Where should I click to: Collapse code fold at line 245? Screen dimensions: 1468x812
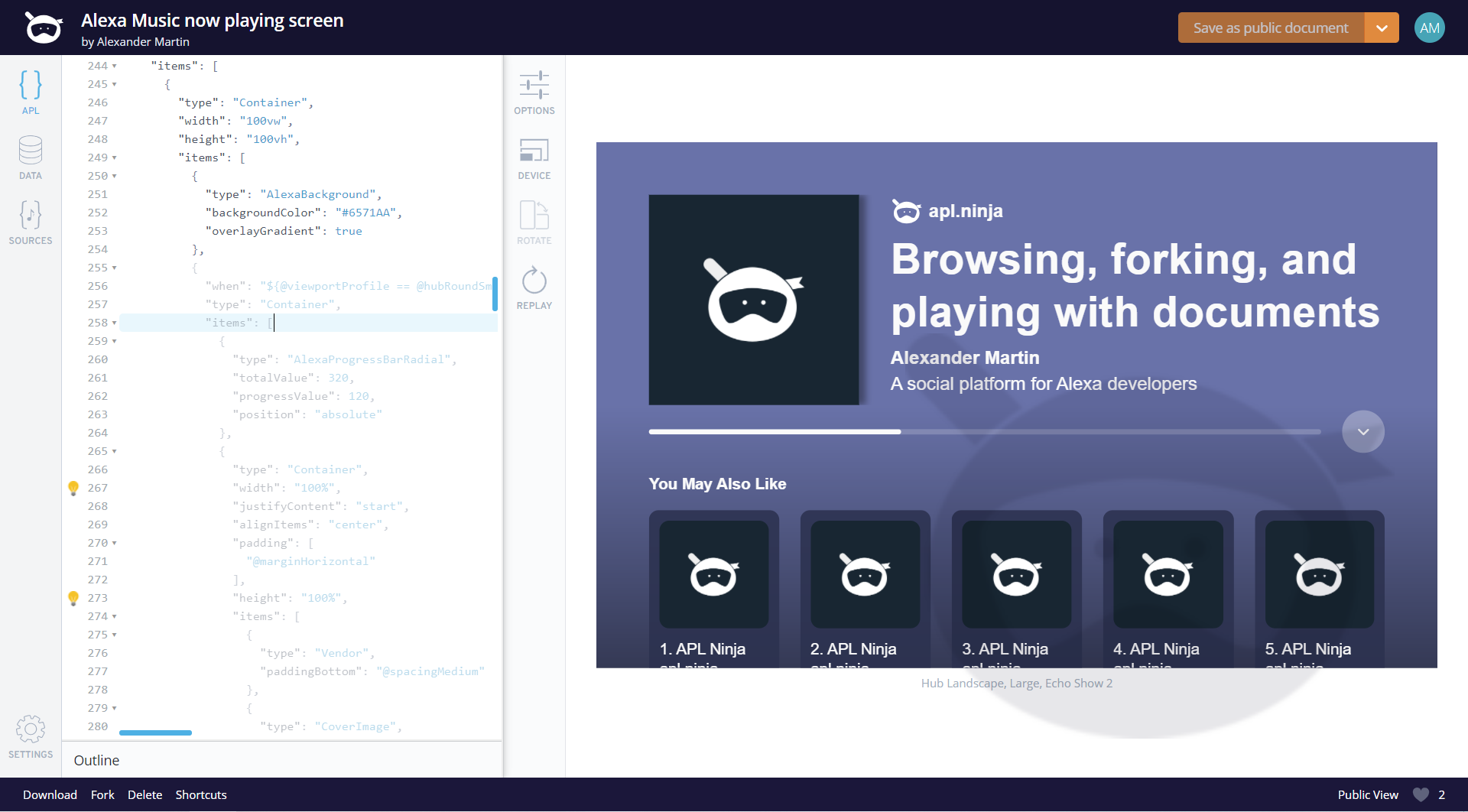tap(115, 84)
